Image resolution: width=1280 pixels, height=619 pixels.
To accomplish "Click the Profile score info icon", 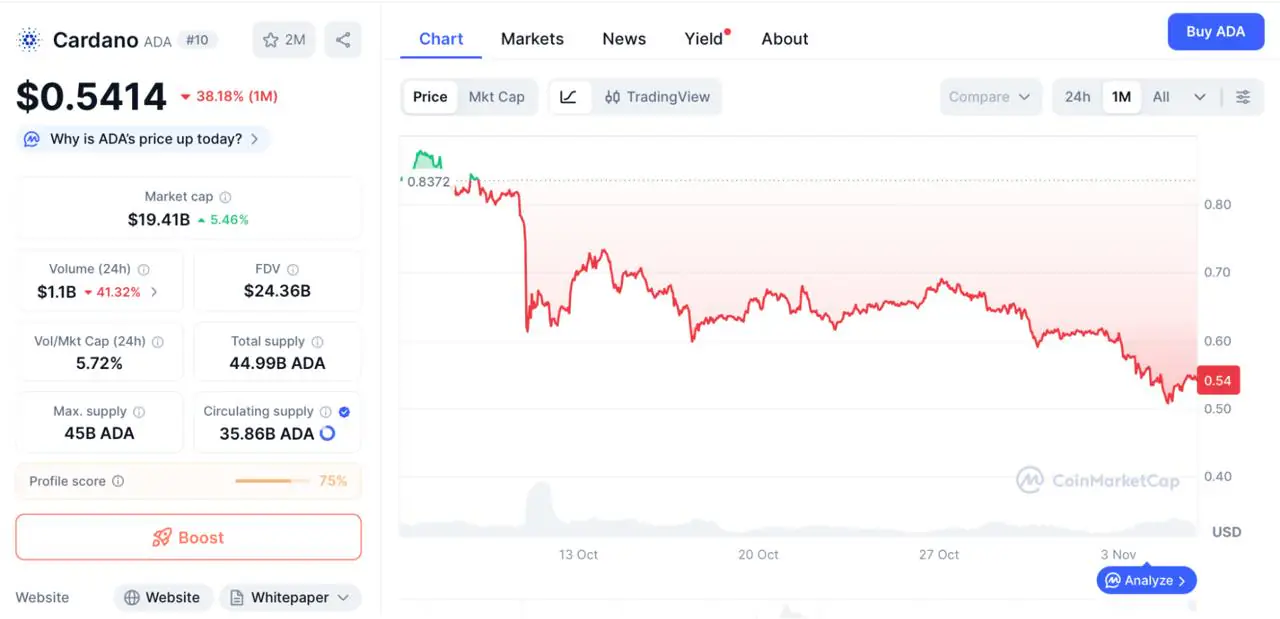I will tap(118, 481).
